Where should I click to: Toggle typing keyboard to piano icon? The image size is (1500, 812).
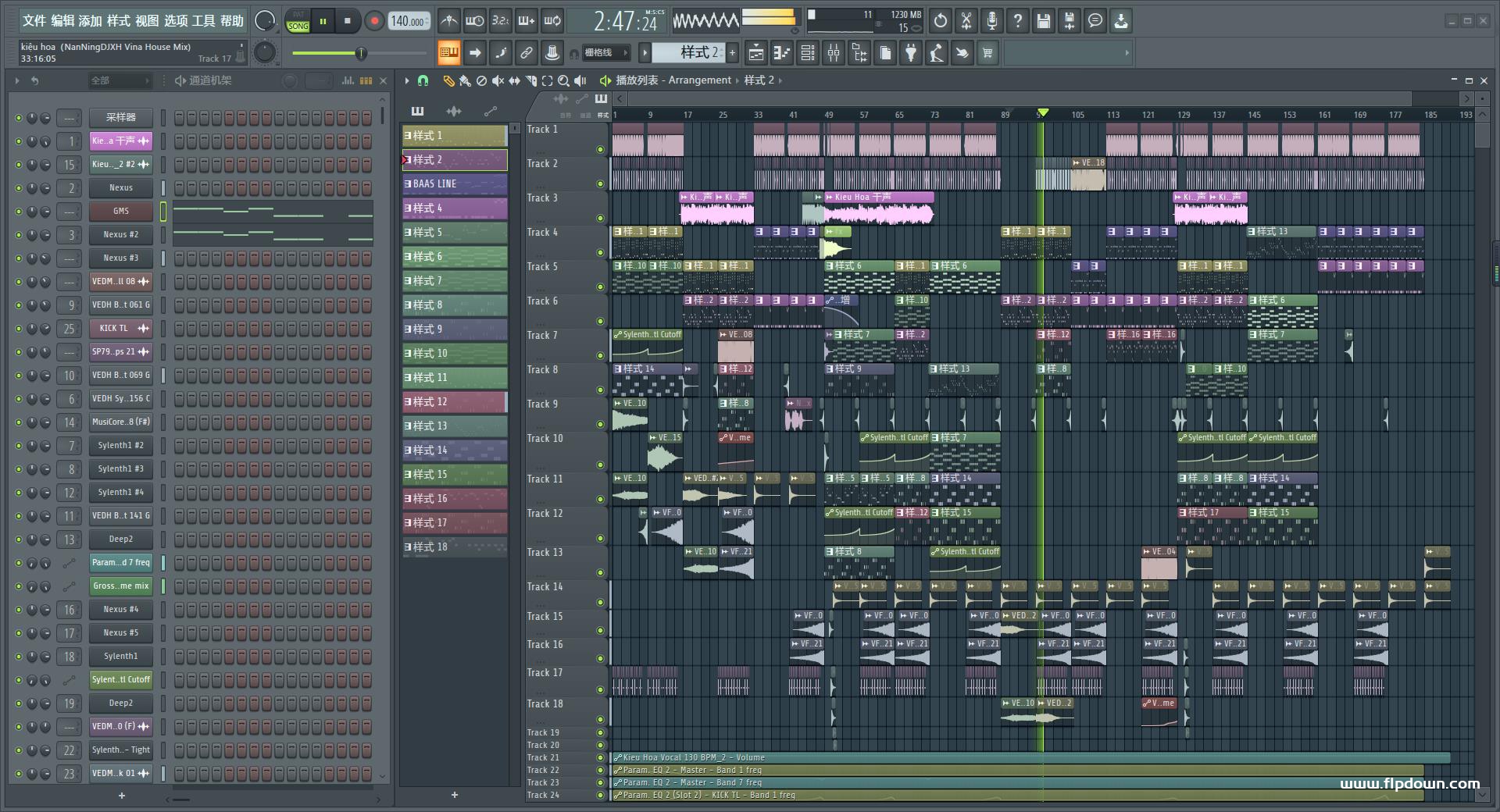coord(449,53)
